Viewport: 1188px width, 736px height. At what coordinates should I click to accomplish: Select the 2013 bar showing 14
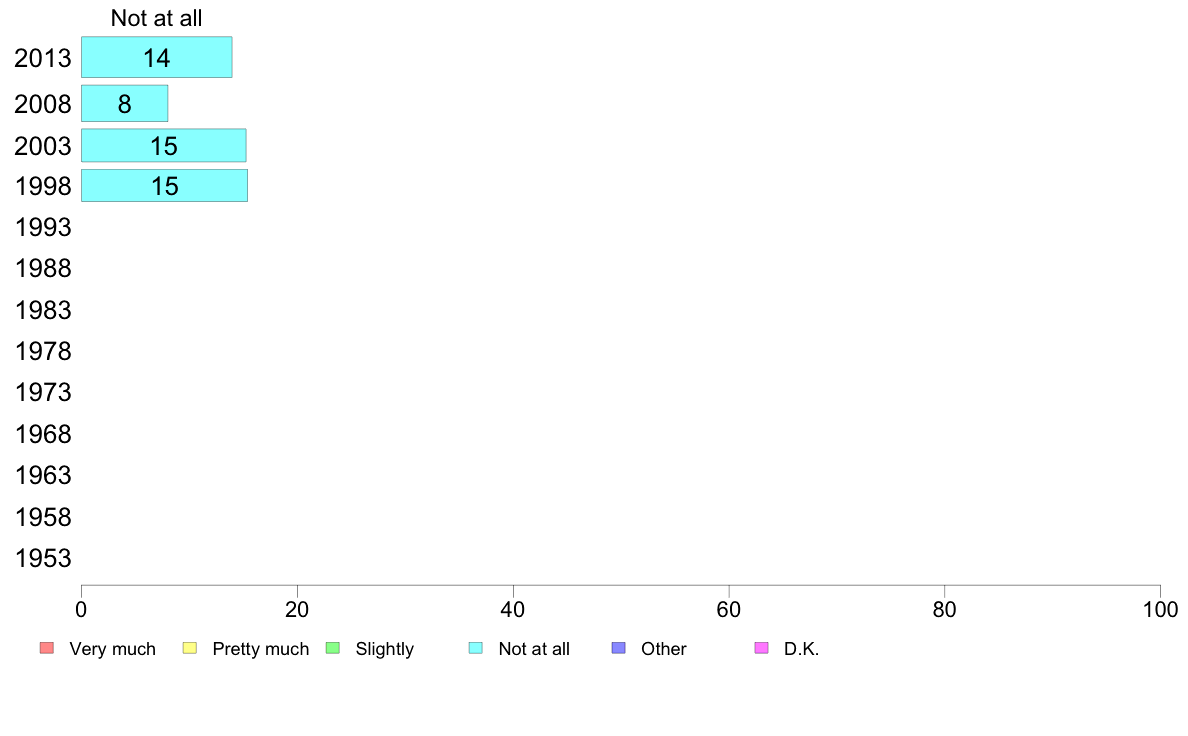click(157, 57)
